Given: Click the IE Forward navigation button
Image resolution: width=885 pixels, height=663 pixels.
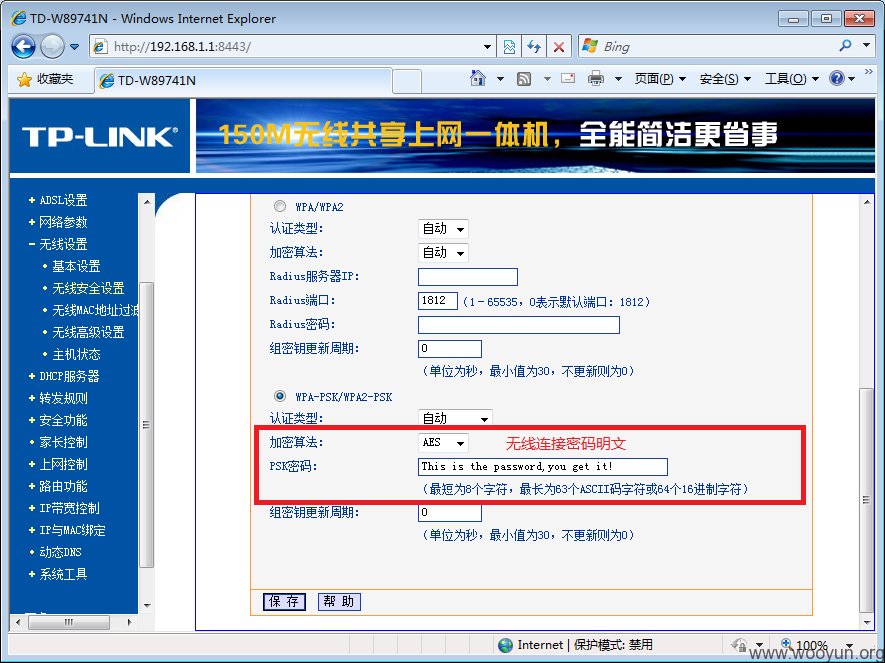Looking at the screenshot, I should click(x=52, y=46).
